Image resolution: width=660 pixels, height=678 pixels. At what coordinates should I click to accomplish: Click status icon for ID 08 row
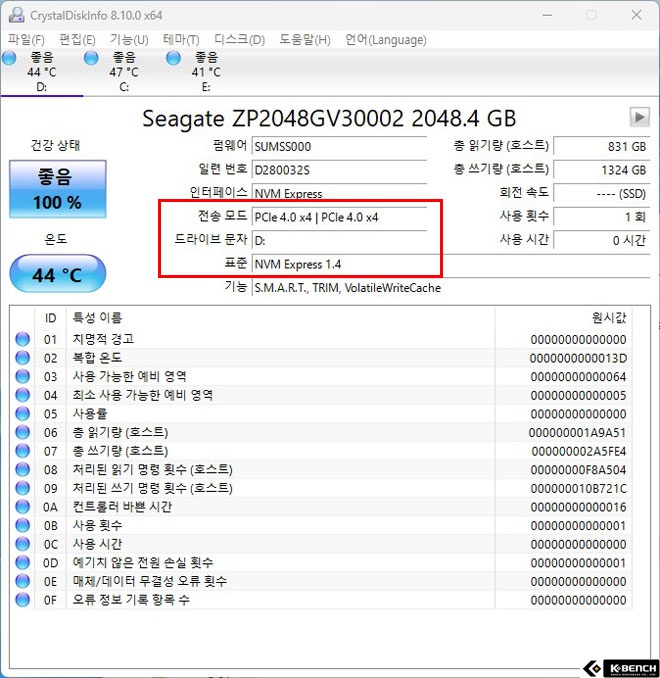(x=22, y=470)
